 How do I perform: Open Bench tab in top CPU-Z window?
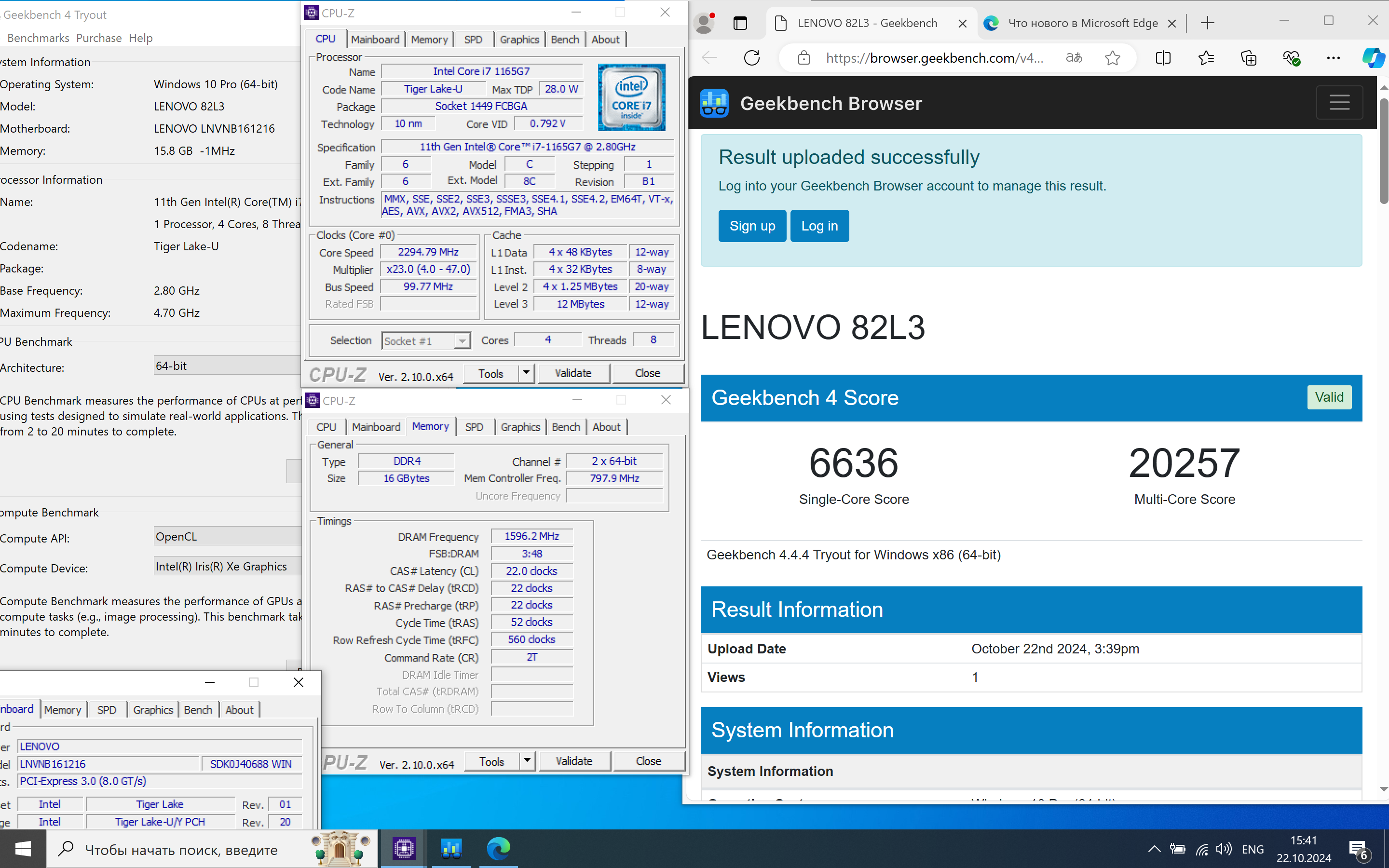pyautogui.click(x=565, y=40)
